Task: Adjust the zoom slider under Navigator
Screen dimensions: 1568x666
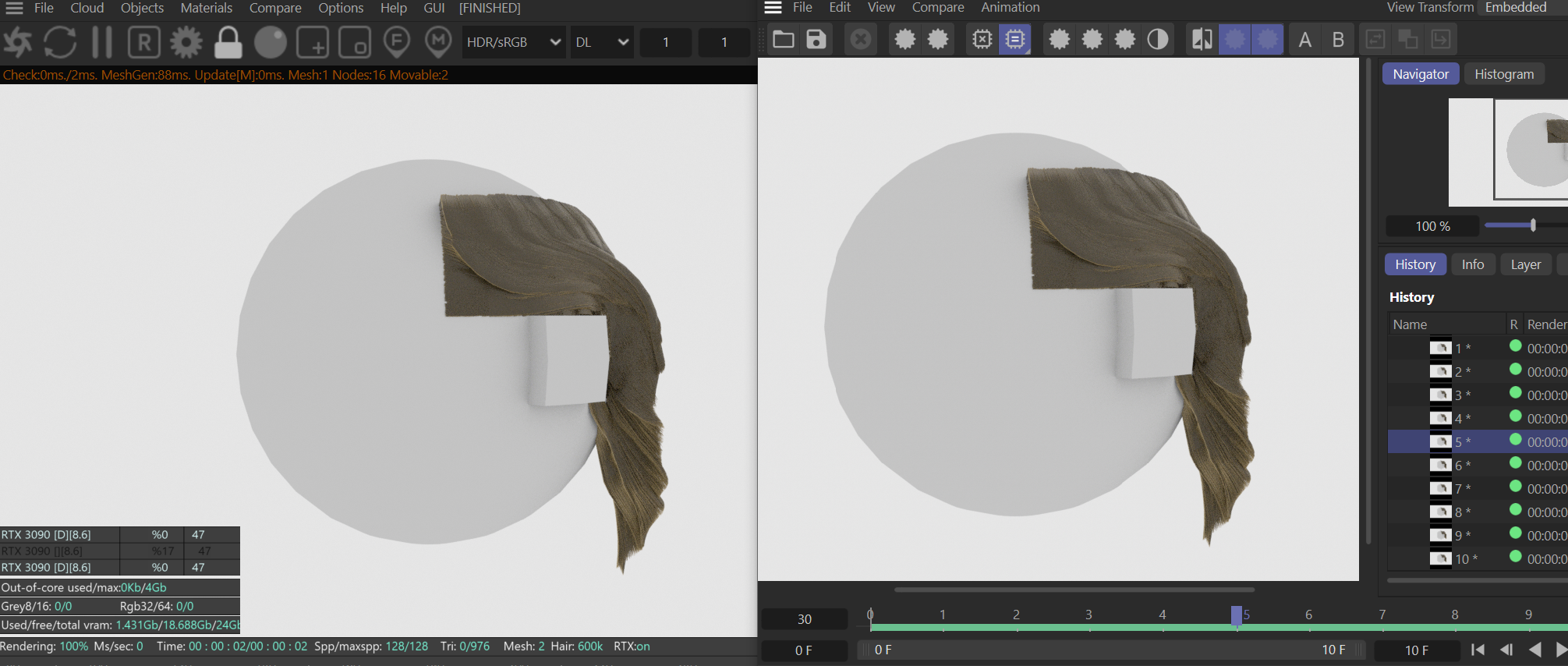Action: [x=1533, y=225]
